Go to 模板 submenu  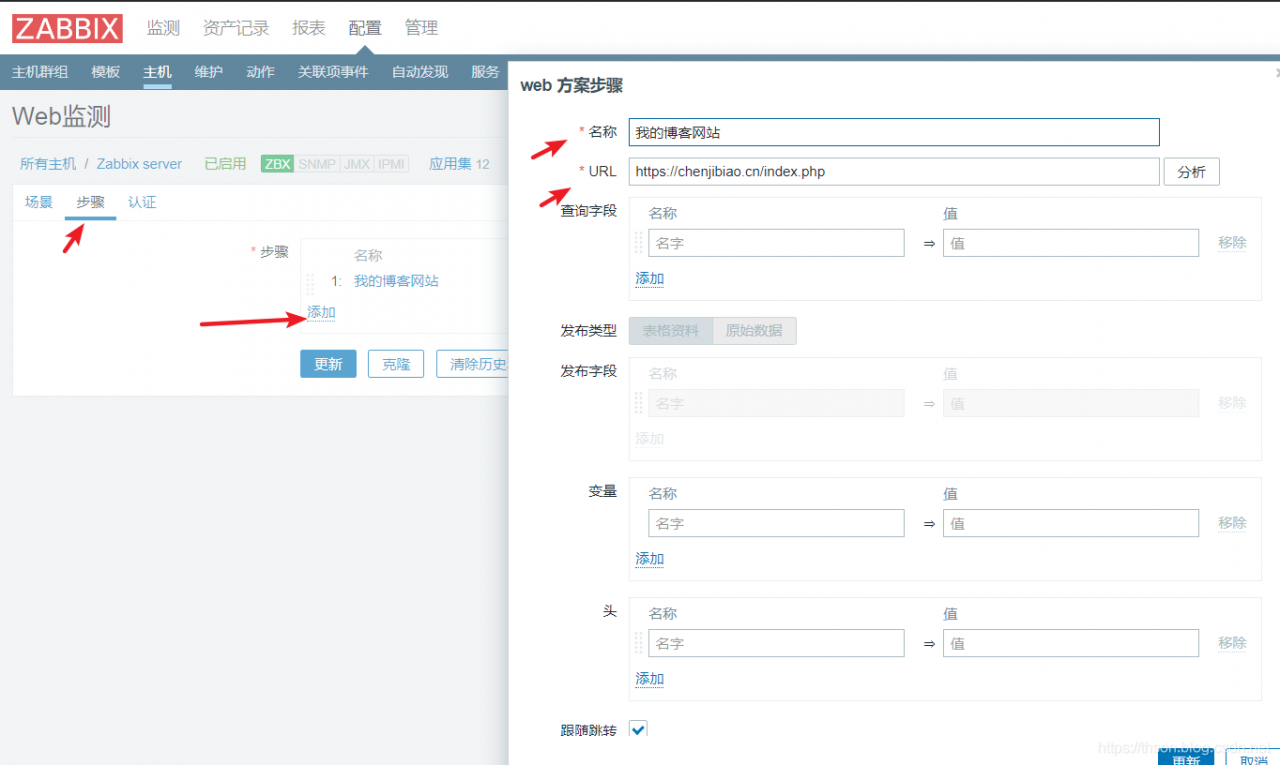106,72
